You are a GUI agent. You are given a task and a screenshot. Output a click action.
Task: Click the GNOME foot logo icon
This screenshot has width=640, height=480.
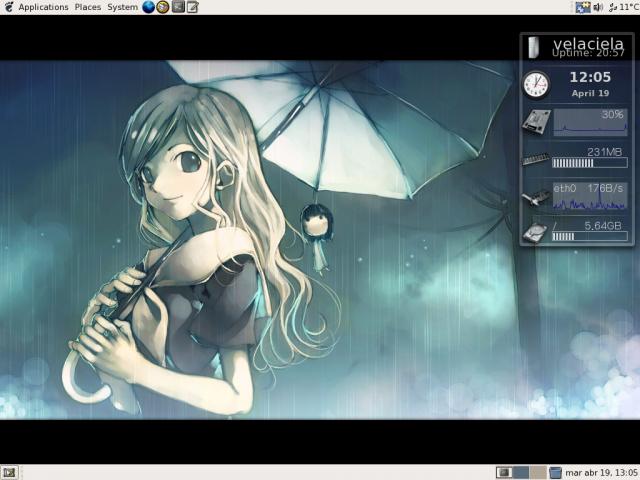click(9, 7)
